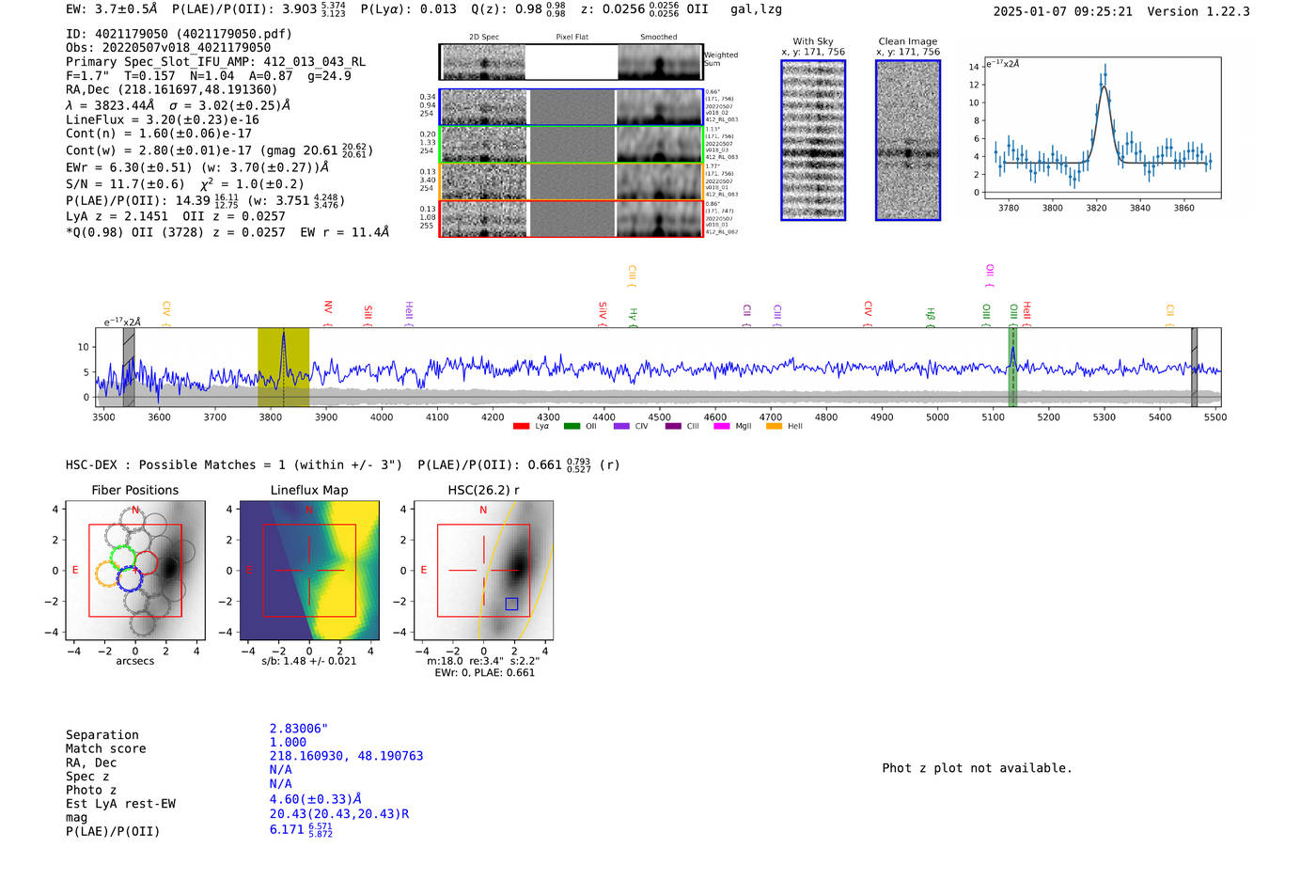
Task: Select the green-framed fiber 2D spectrum row
Action: click(572, 145)
